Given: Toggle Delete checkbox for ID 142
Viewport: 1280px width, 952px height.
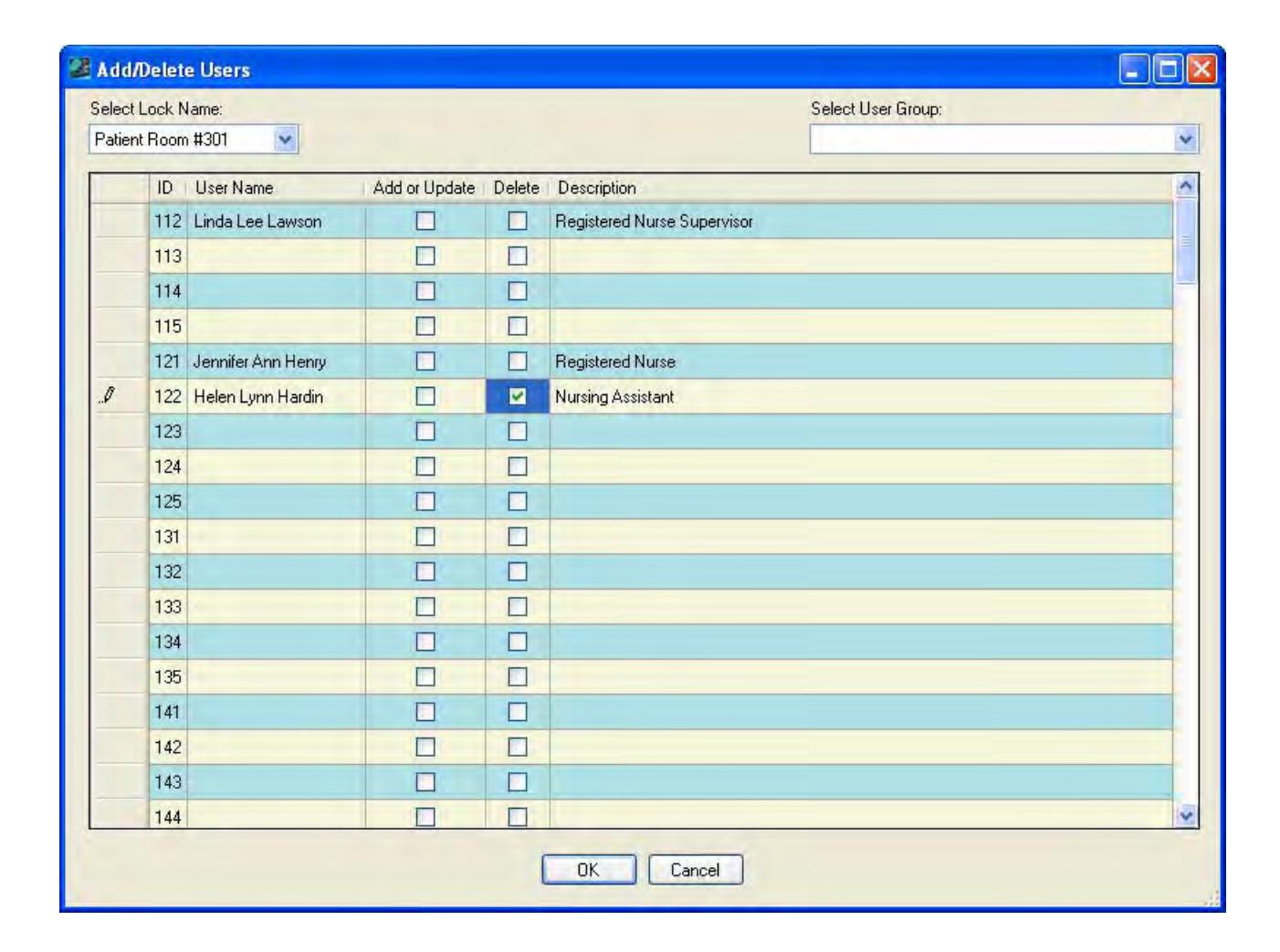Looking at the screenshot, I should click(518, 747).
